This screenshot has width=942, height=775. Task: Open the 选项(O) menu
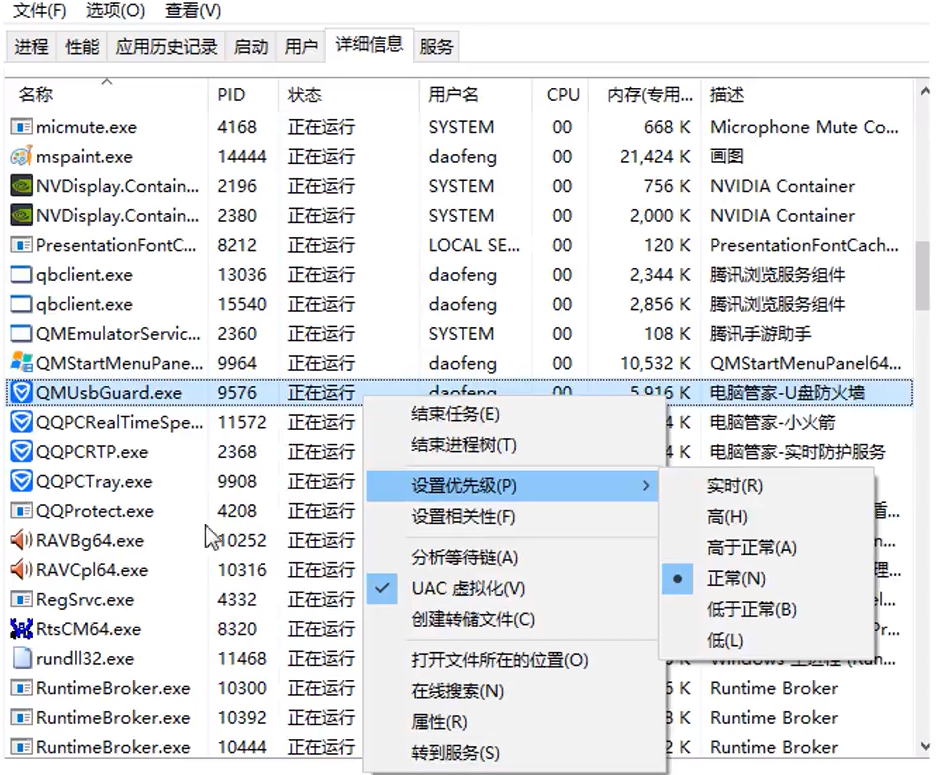(x=116, y=10)
